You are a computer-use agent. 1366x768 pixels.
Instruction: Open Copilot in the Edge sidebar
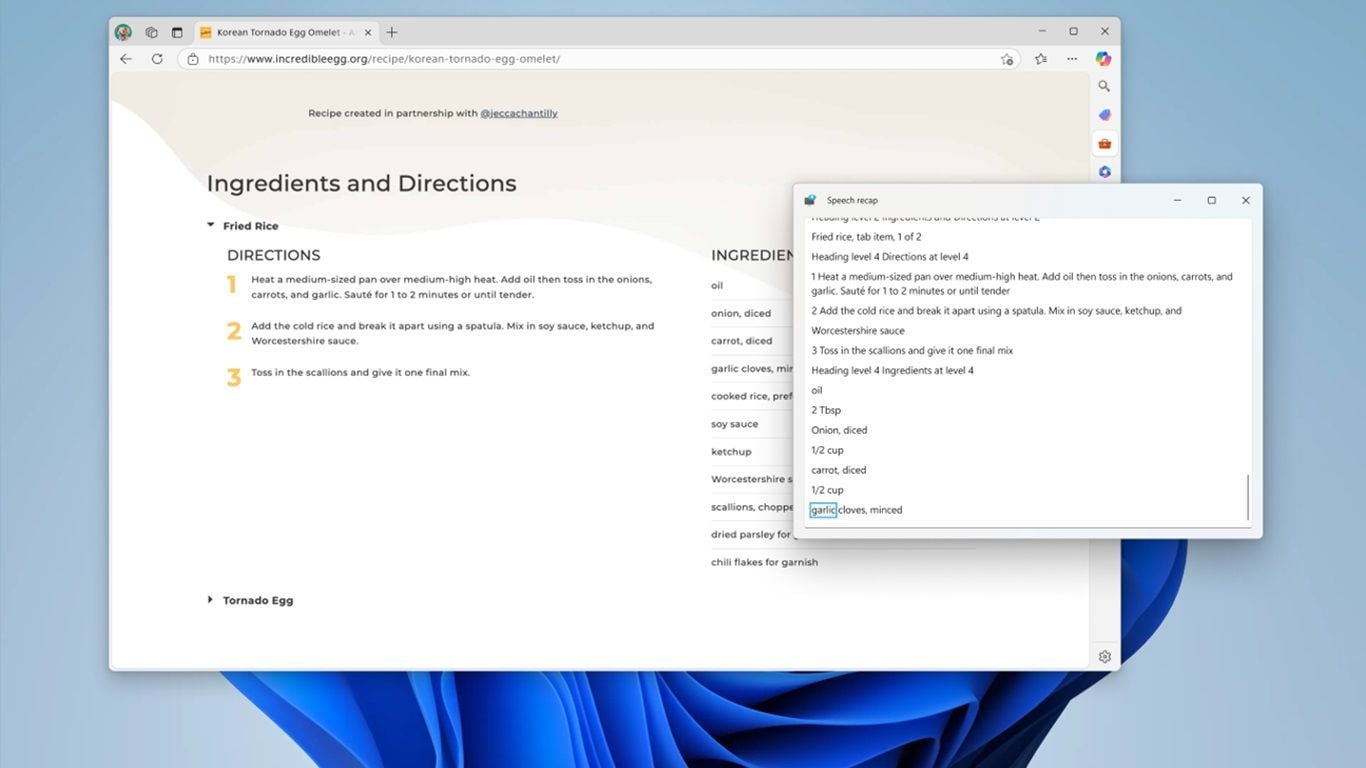[x=1104, y=59]
